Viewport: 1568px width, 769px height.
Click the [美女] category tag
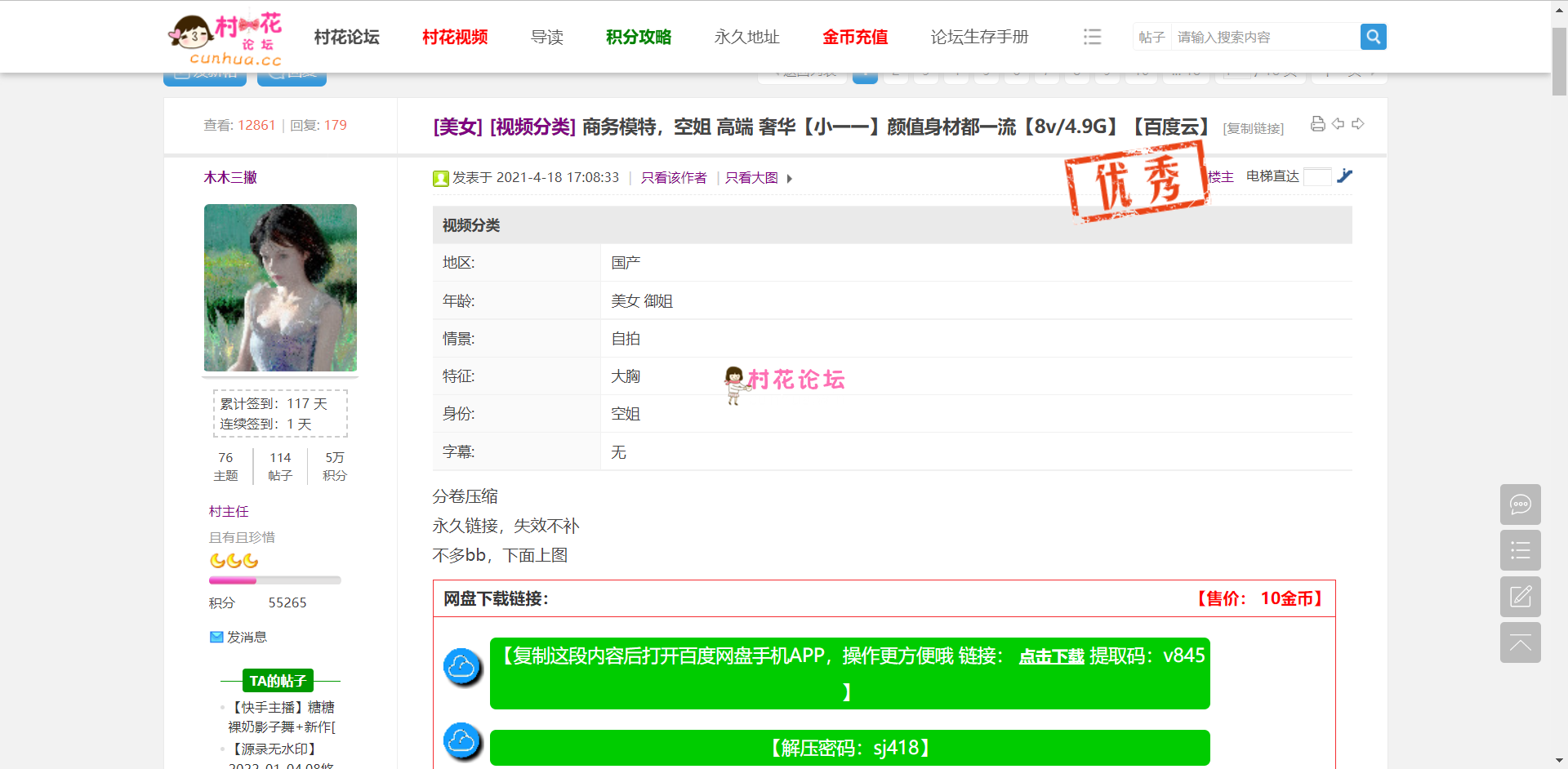coord(458,127)
